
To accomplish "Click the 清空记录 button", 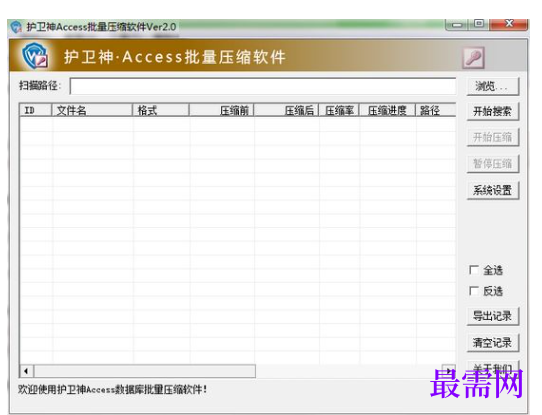I will 493,343.
